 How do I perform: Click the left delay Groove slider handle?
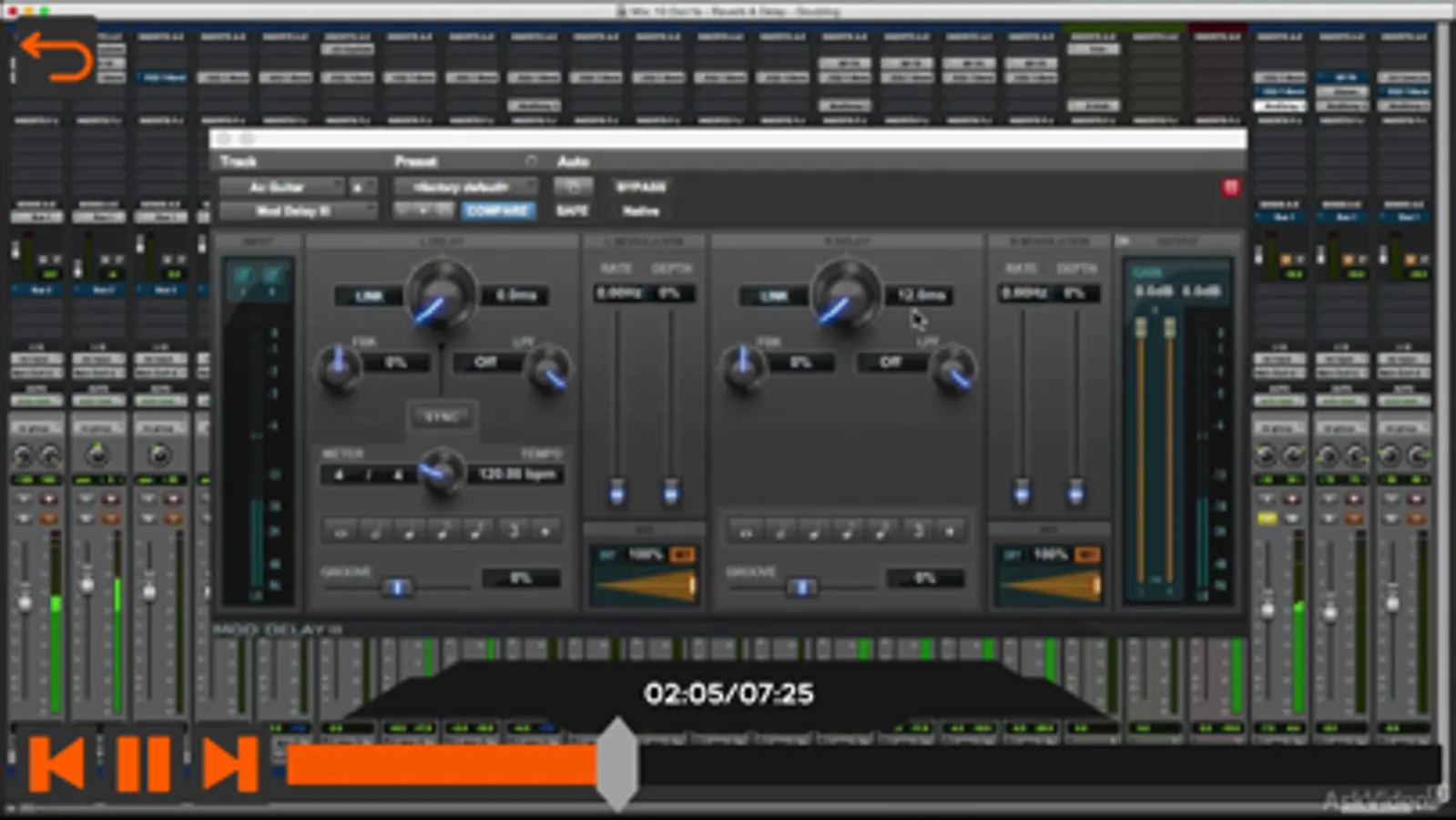(397, 588)
